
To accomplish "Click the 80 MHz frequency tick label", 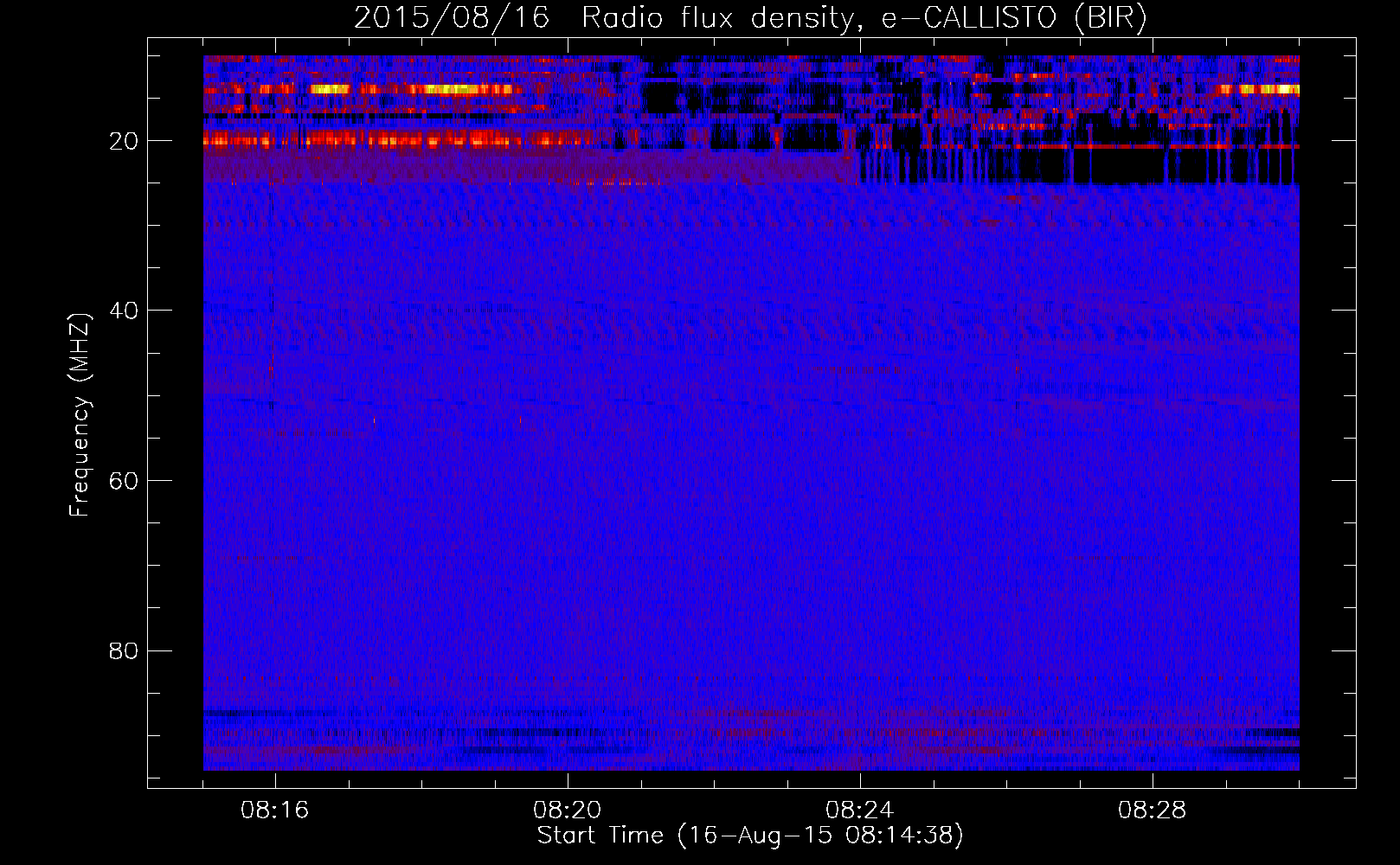I will click(x=125, y=650).
